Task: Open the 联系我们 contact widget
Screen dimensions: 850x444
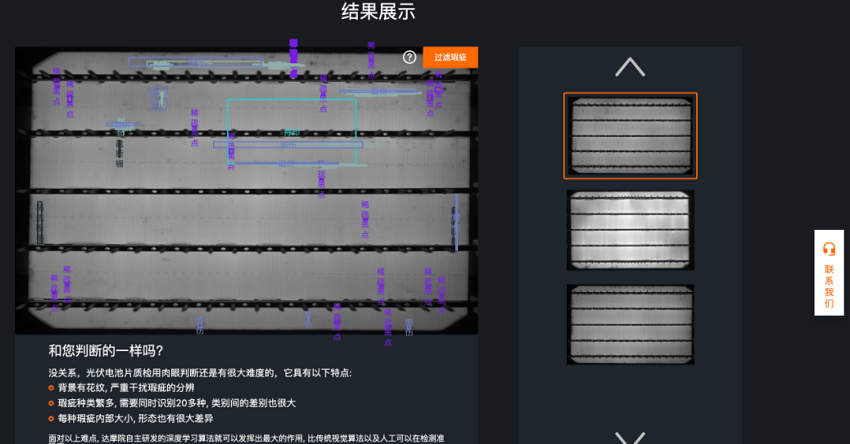Action: click(829, 273)
